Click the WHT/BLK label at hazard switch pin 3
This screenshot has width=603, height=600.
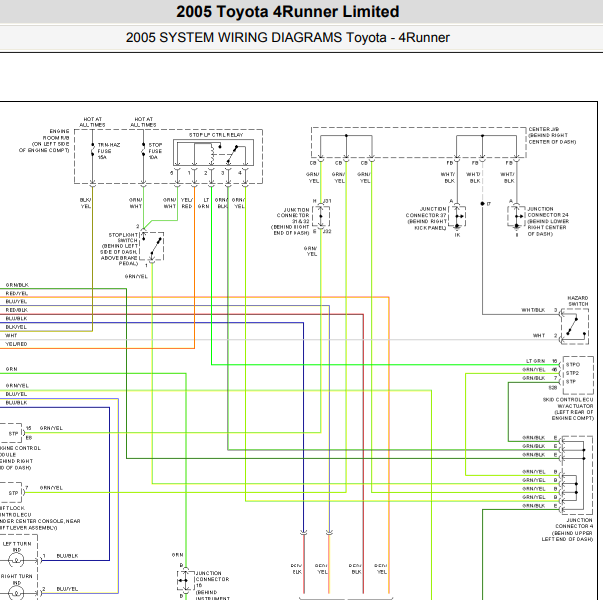click(x=533, y=310)
